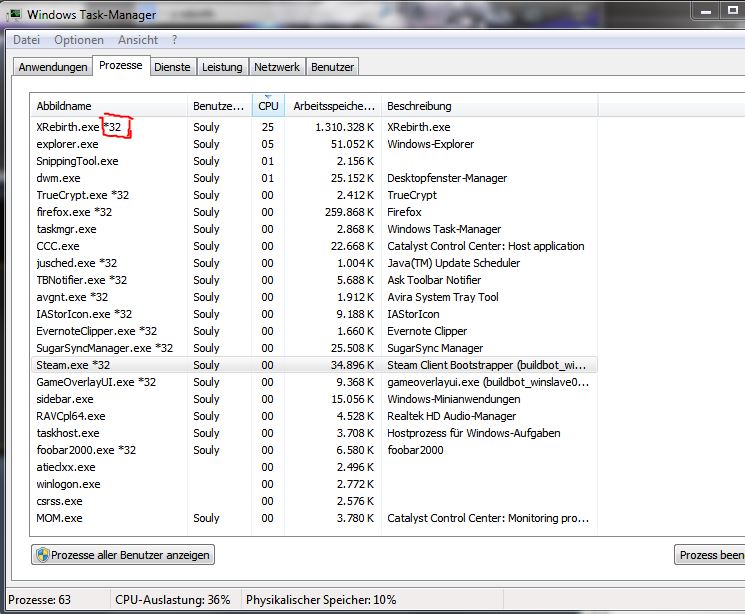Viewport: 745px width, 614px height.
Task: Maximize the Task-Manager window
Action: point(732,10)
